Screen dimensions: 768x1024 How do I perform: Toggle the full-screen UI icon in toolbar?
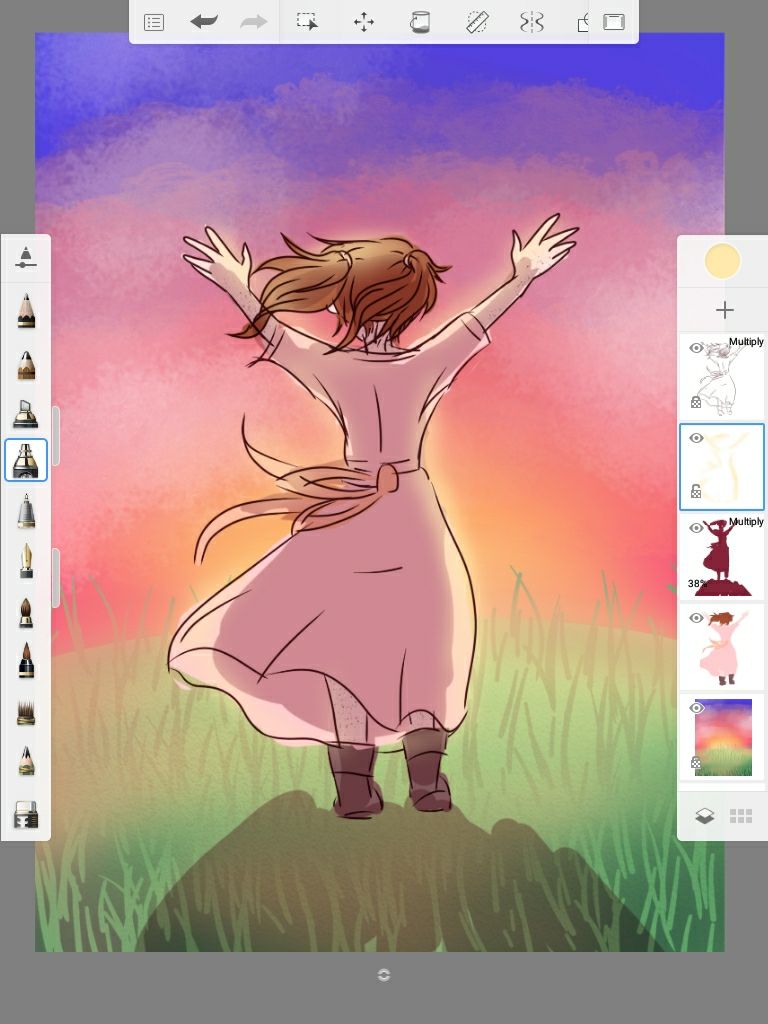pos(613,22)
